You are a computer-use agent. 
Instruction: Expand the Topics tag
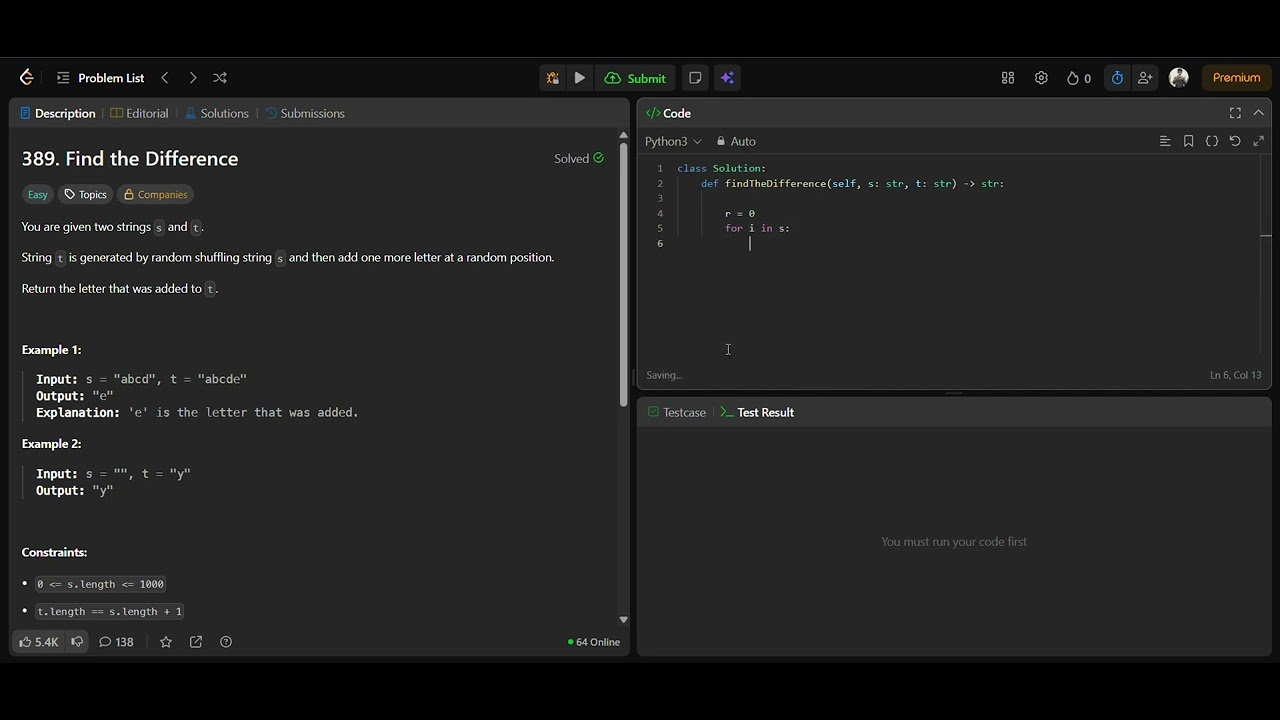pos(85,195)
